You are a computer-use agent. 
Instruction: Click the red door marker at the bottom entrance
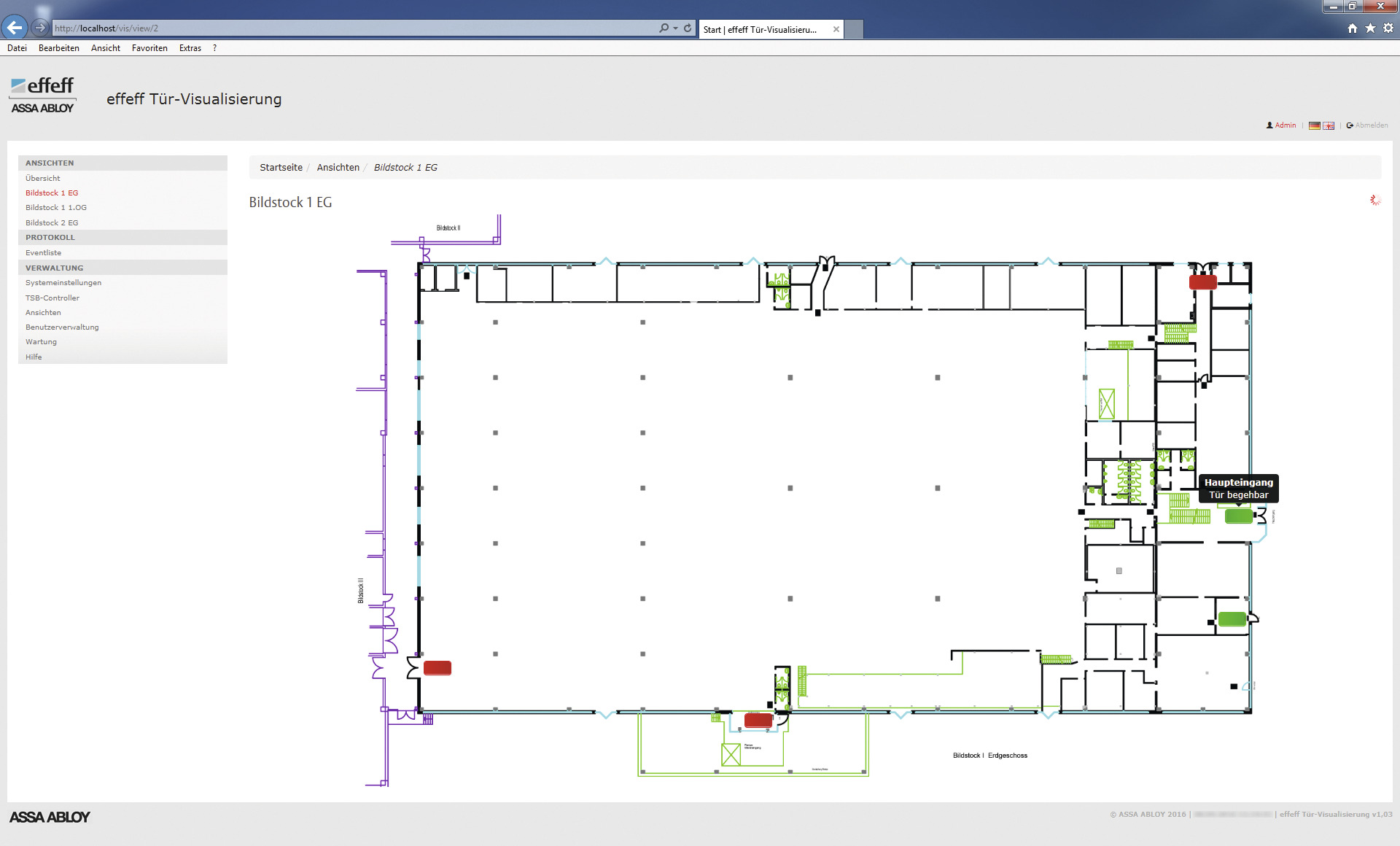point(758,721)
